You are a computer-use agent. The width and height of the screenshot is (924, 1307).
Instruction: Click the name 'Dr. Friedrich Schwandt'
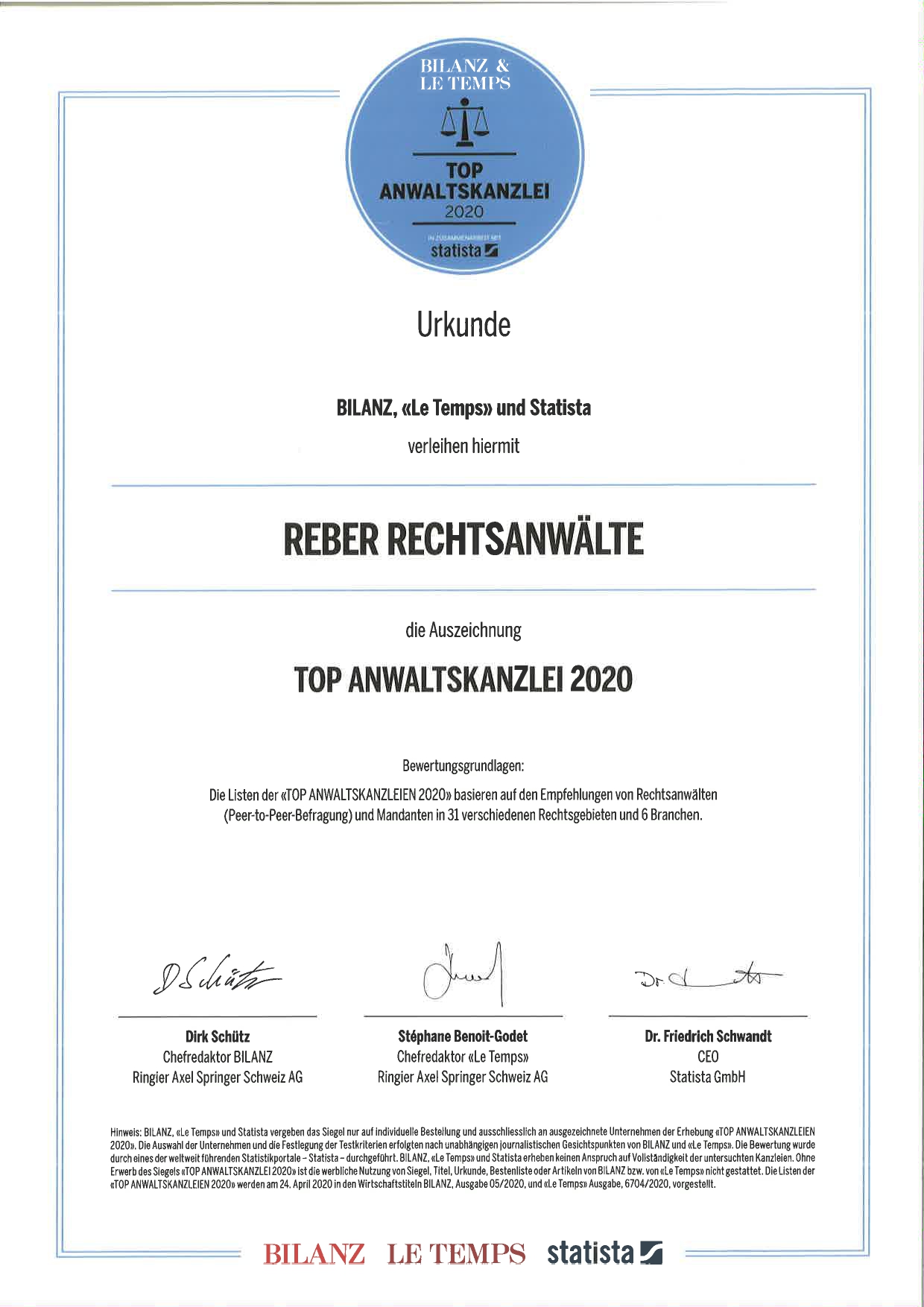pyautogui.click(x=708, y=1037)
